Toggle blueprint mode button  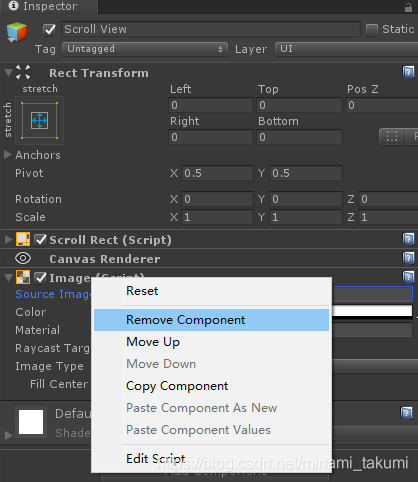(x=392, y=136)
